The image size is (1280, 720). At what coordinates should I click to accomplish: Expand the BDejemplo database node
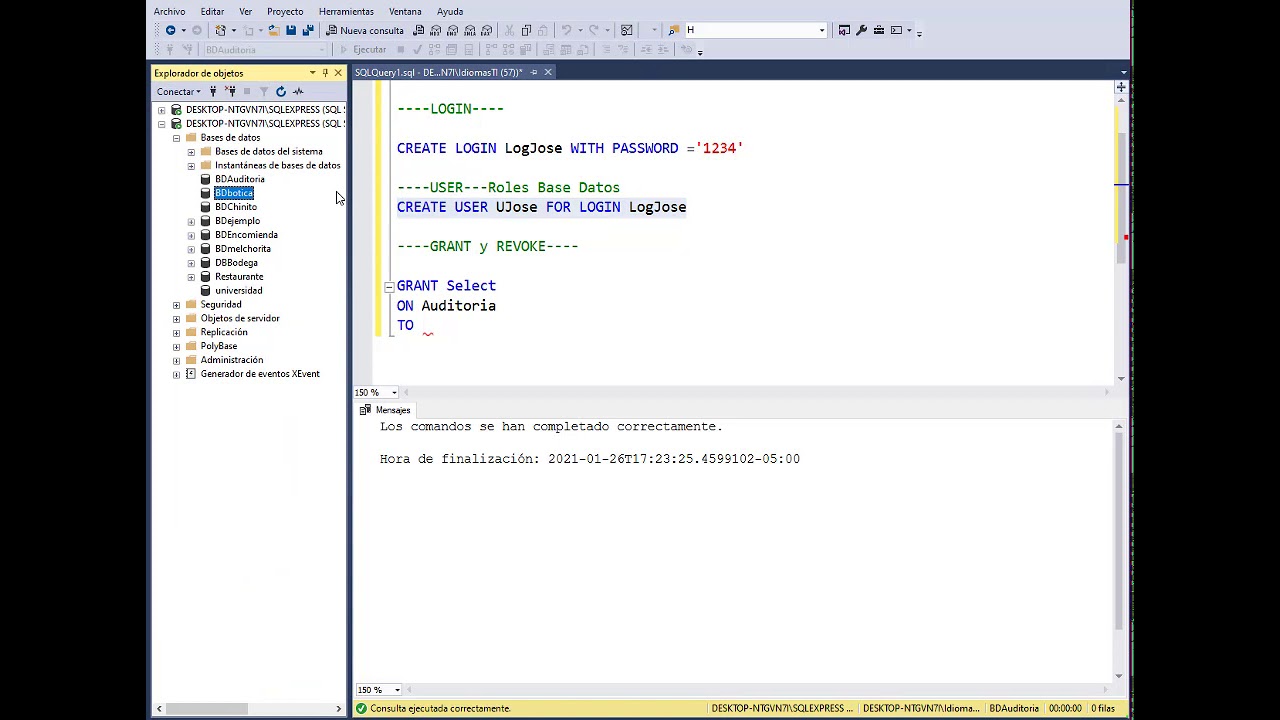(191, 221)
